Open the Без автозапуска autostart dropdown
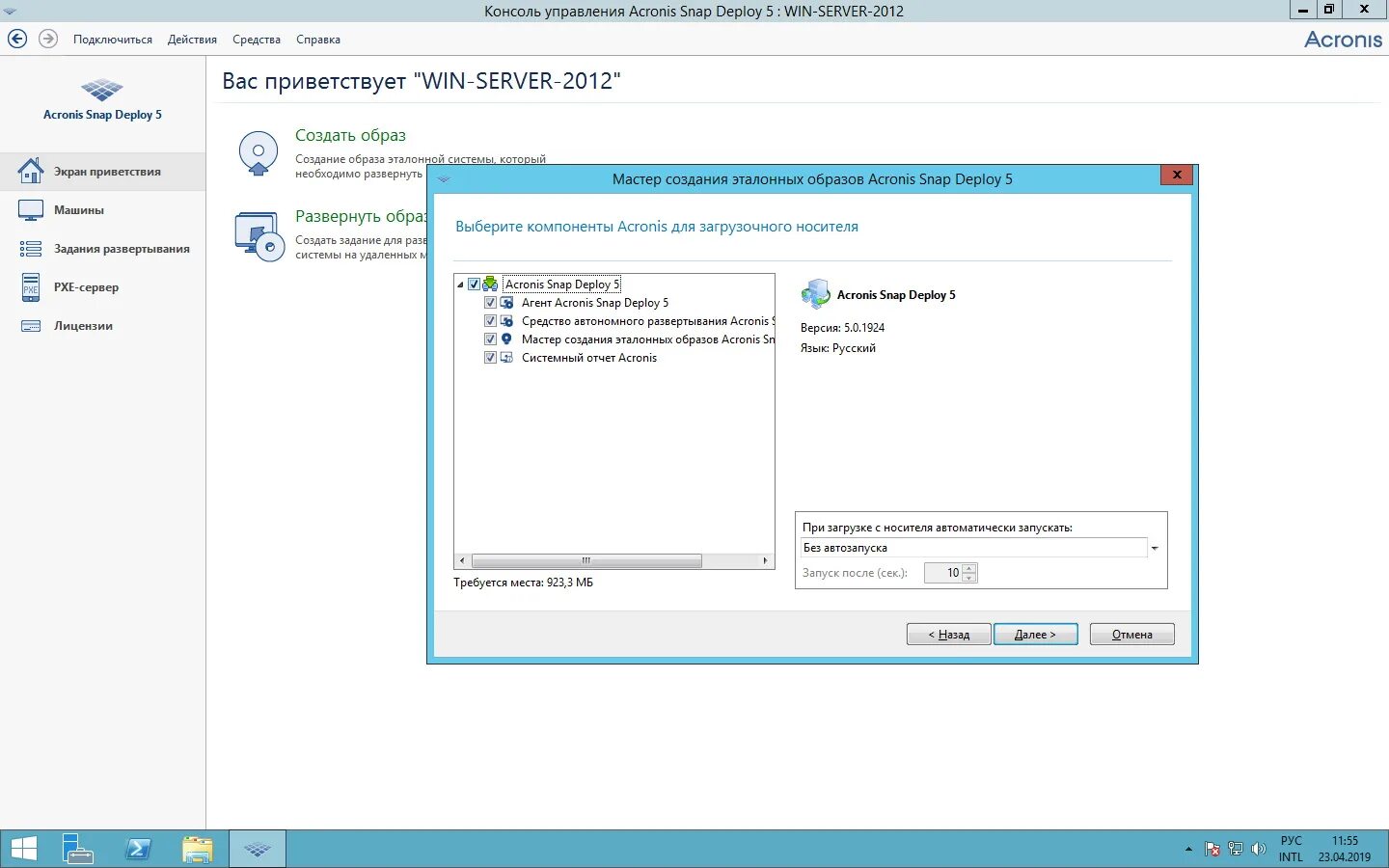 (1155, 548)
